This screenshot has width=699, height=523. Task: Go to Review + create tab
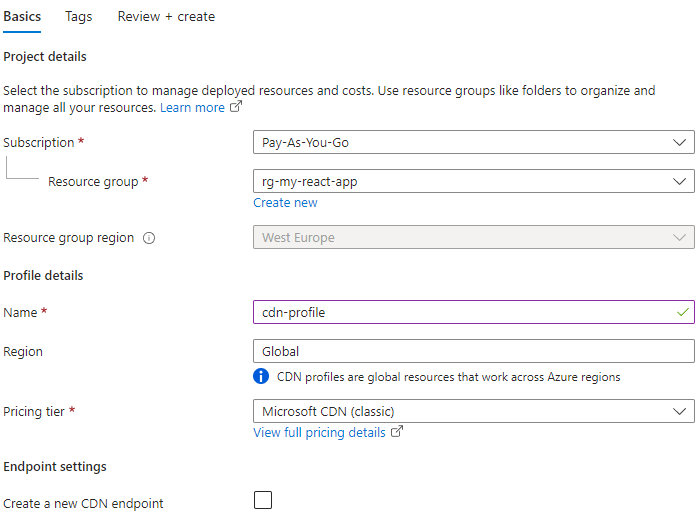(x=166, y=16)
